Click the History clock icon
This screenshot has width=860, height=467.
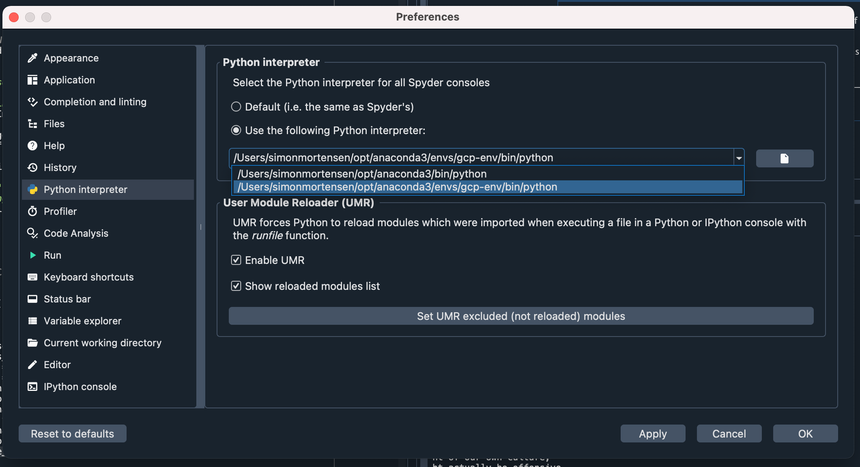pyautogui.click(x=33, y=168)
